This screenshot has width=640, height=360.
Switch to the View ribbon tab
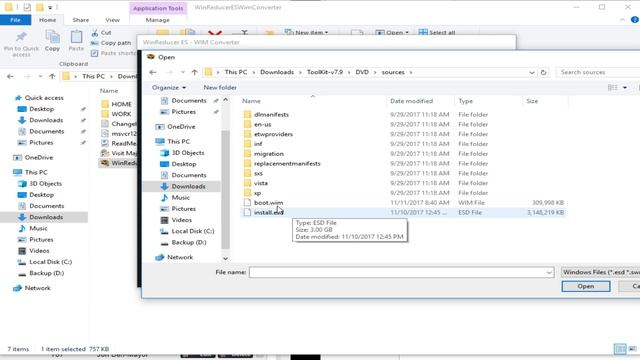[112, 20]
